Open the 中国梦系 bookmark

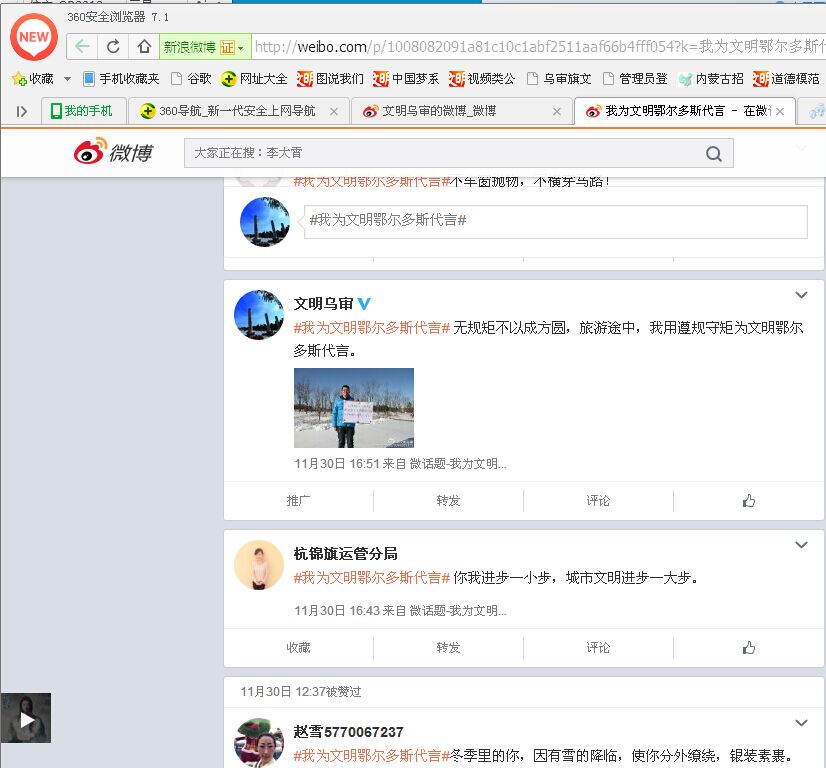pos(406,79)
